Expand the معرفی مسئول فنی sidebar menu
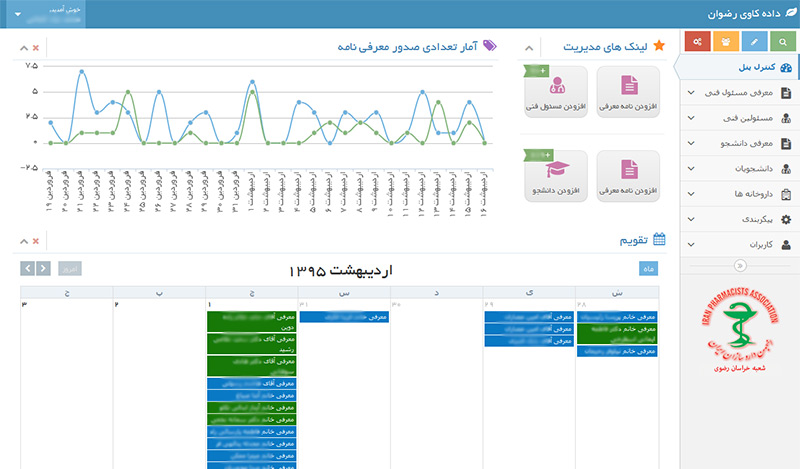 coord(739,93)
